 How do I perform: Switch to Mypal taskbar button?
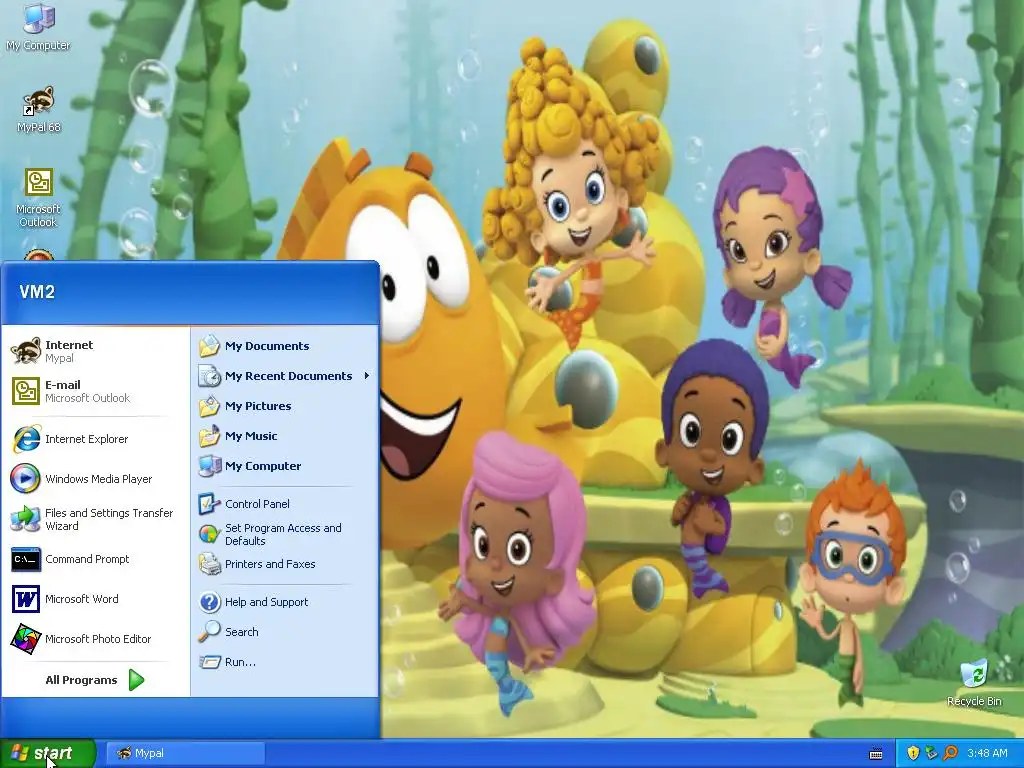tap(185, 753)
